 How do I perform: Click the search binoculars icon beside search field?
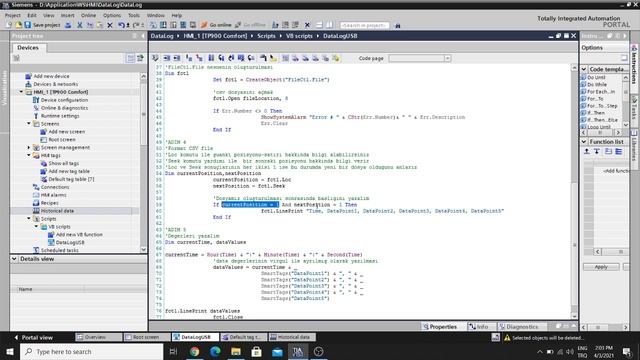398,25
